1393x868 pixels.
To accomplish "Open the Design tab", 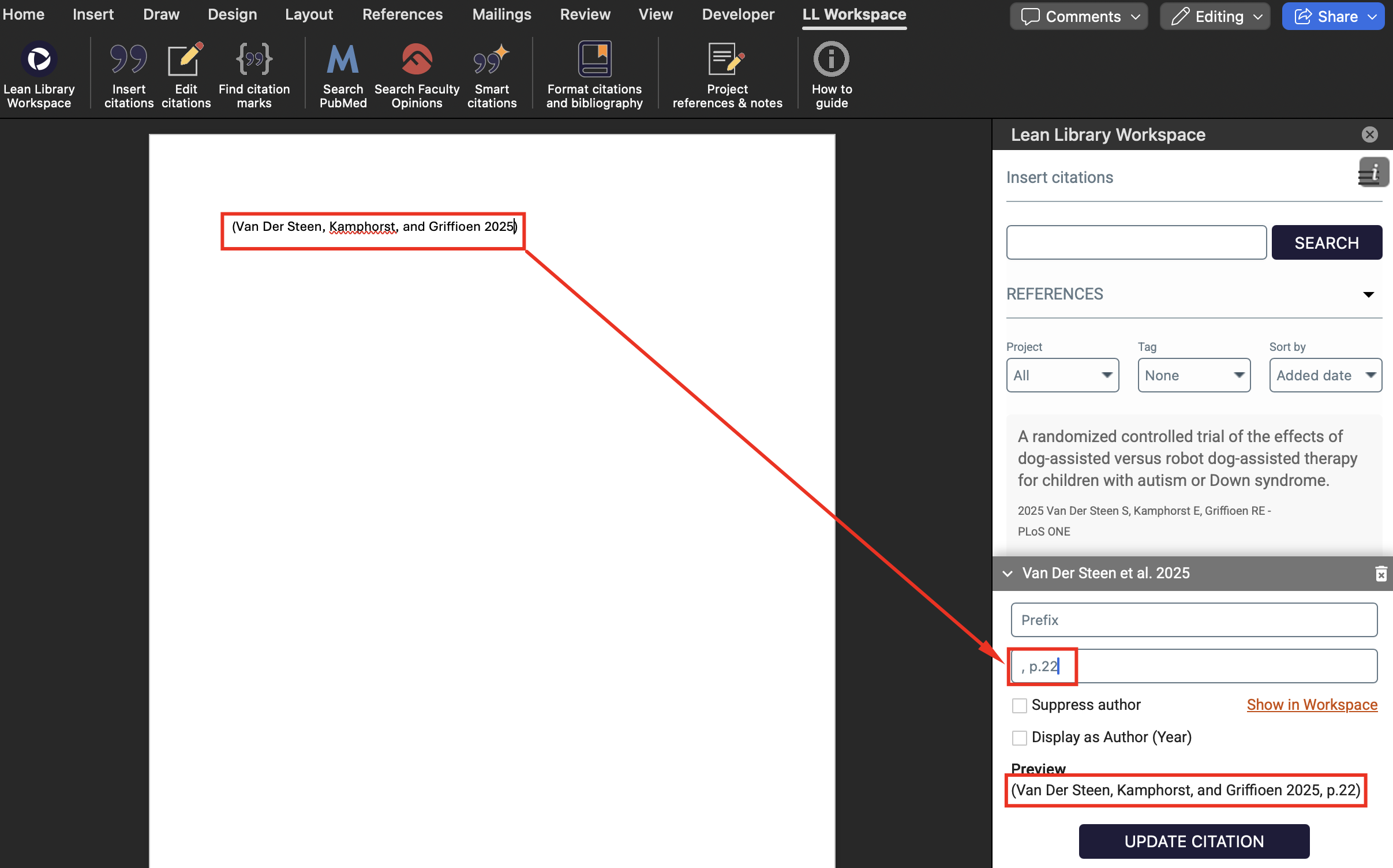I will (x=232, y=14).
